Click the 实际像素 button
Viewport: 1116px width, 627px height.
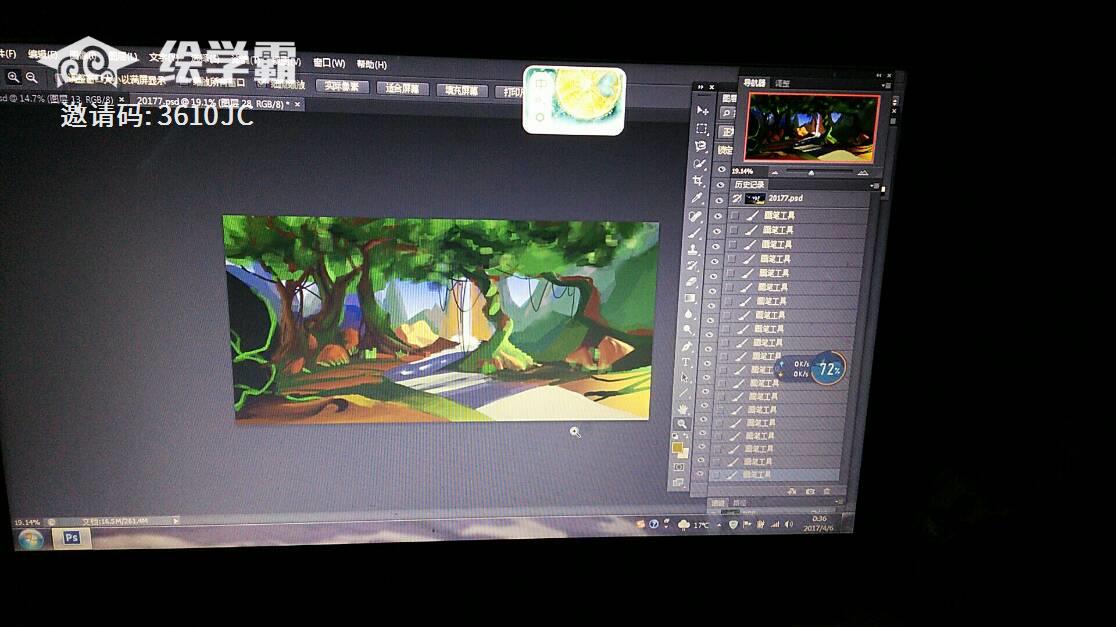pos(342,86)
